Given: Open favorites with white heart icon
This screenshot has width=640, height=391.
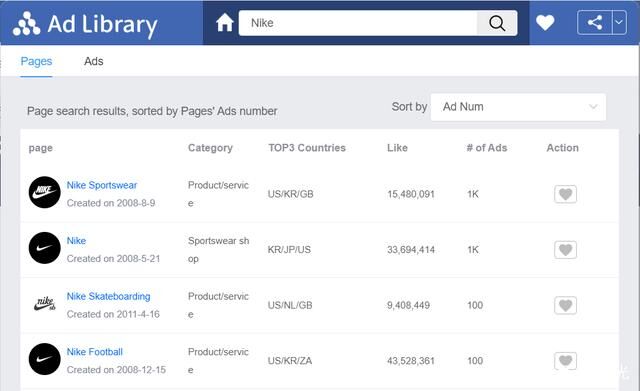Looking at the screenshot, I should click(545, 22).
